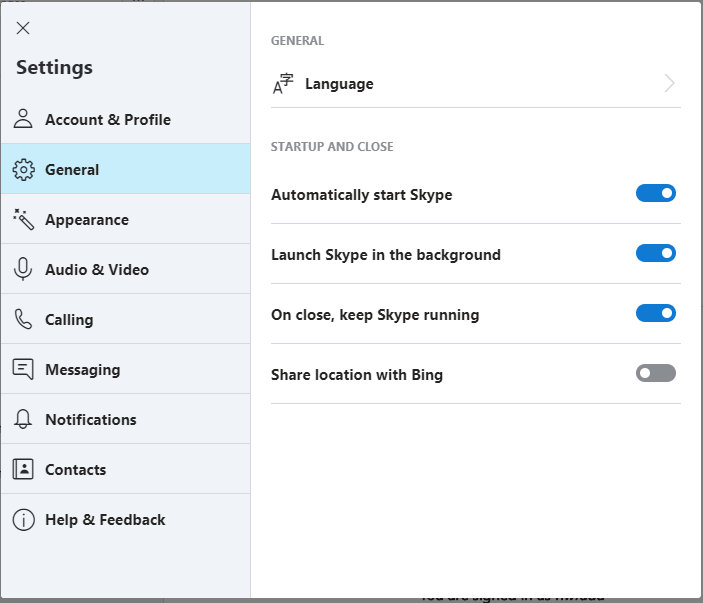Switch to Calling settings
This screenshot has width=703, height=603.
click(126, 319)
